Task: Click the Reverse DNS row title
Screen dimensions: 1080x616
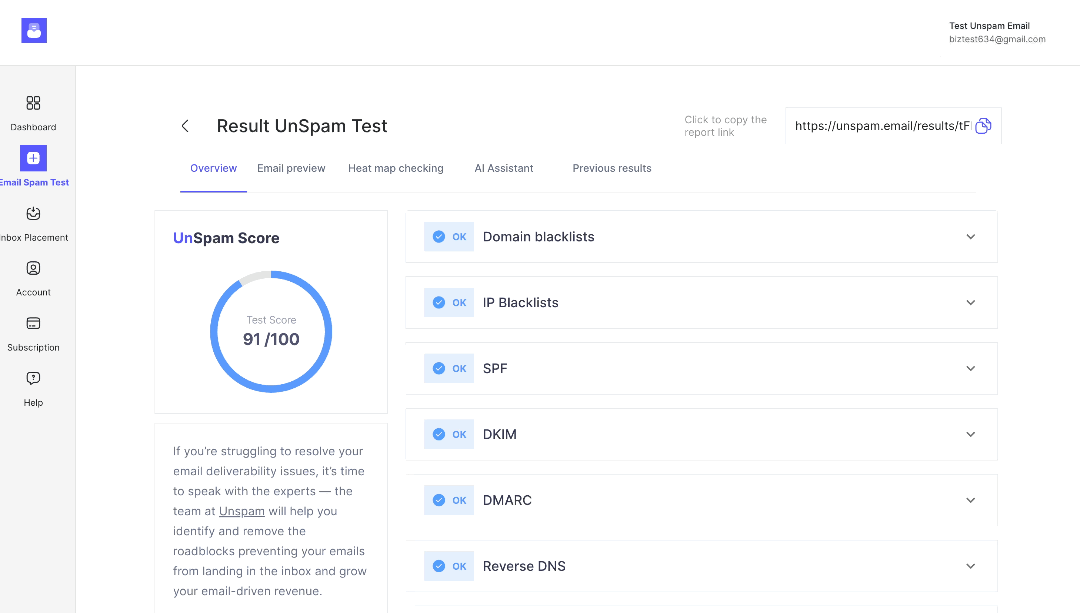Action: pyautogui.click(x=524, y=566)
